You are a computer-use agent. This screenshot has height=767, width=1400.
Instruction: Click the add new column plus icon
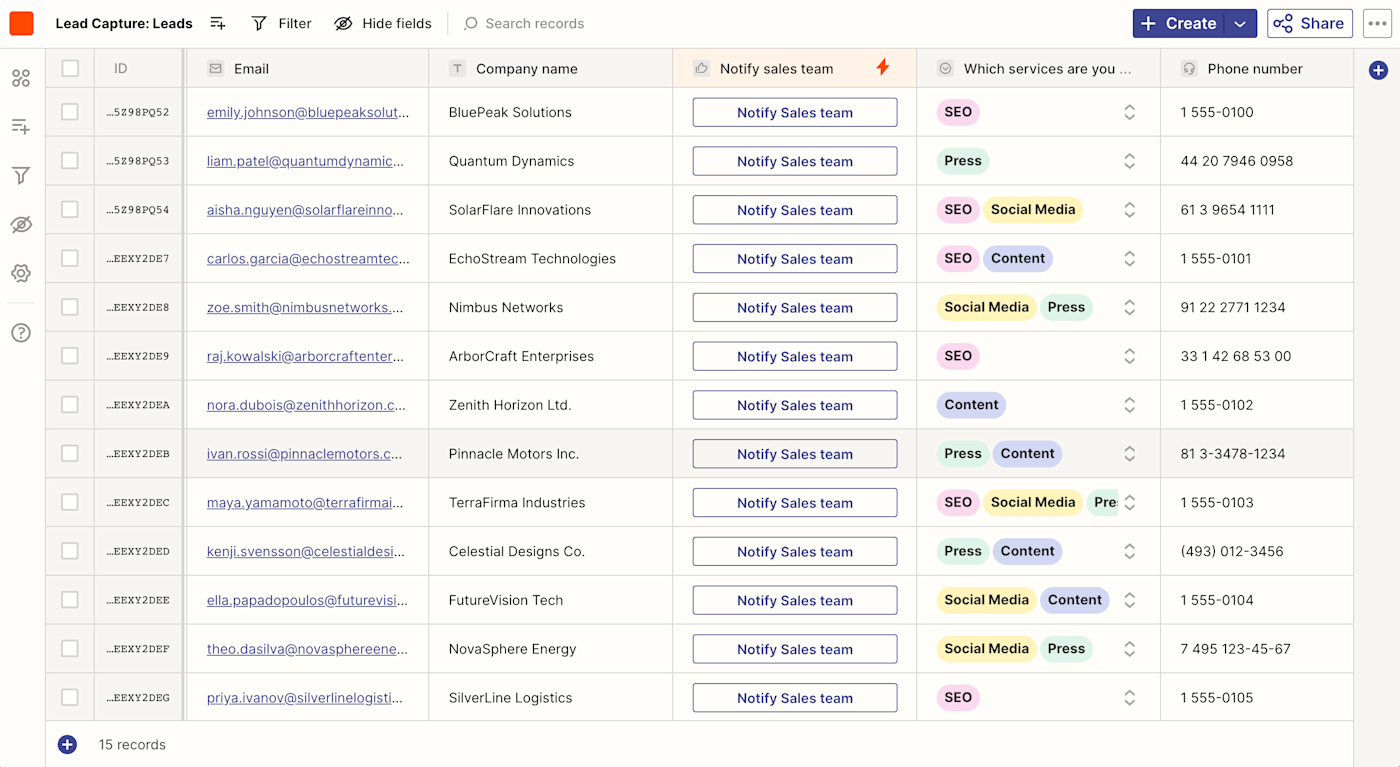(x=1378, y=70)
